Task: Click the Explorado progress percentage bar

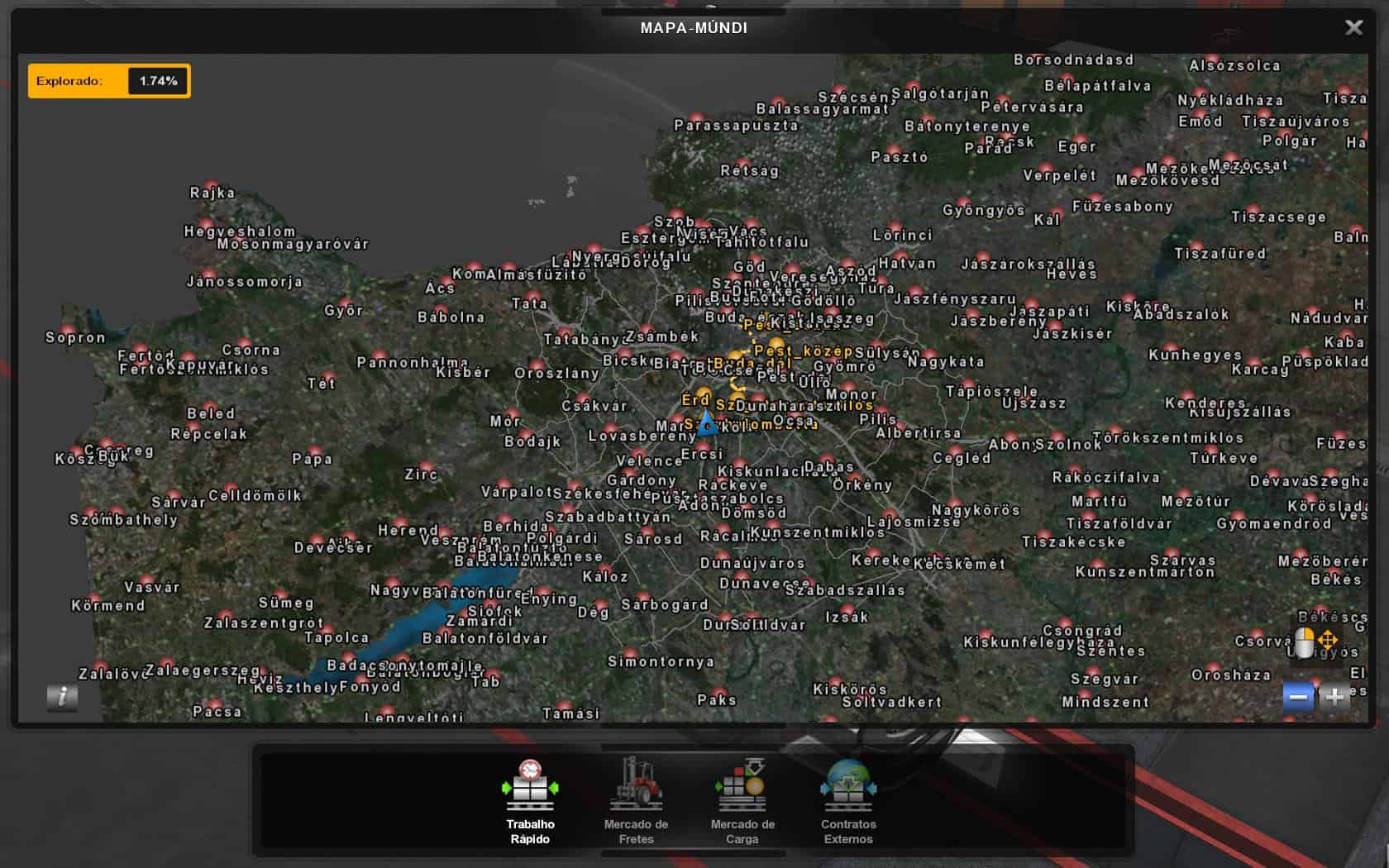Action: coord(109,81)
